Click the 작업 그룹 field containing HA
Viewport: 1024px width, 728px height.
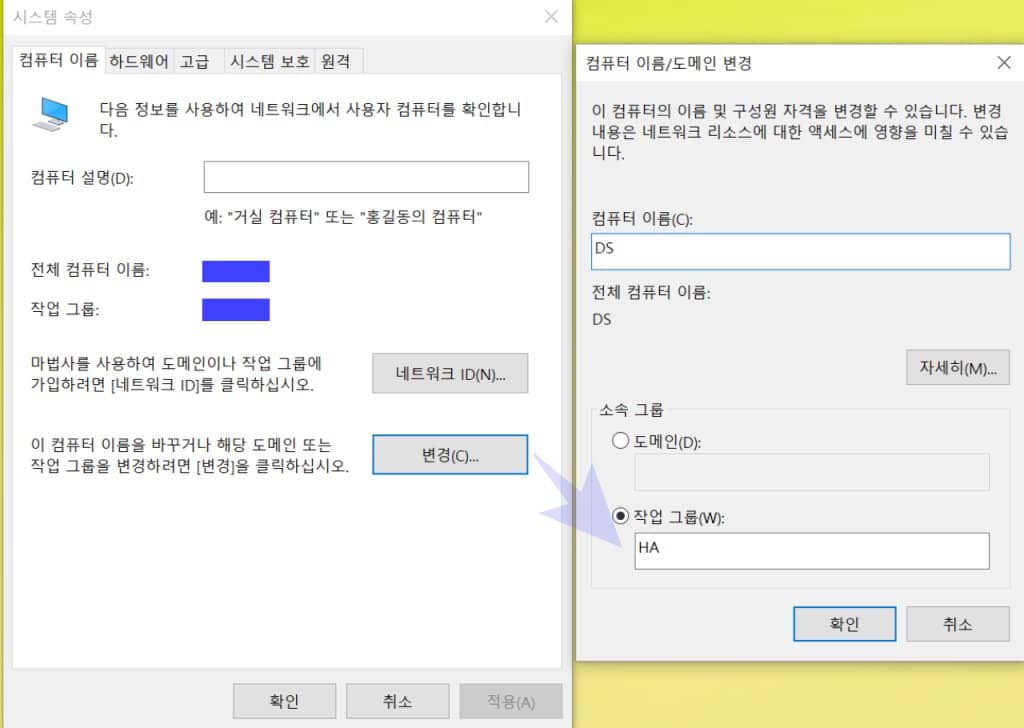tap(811, 550)
